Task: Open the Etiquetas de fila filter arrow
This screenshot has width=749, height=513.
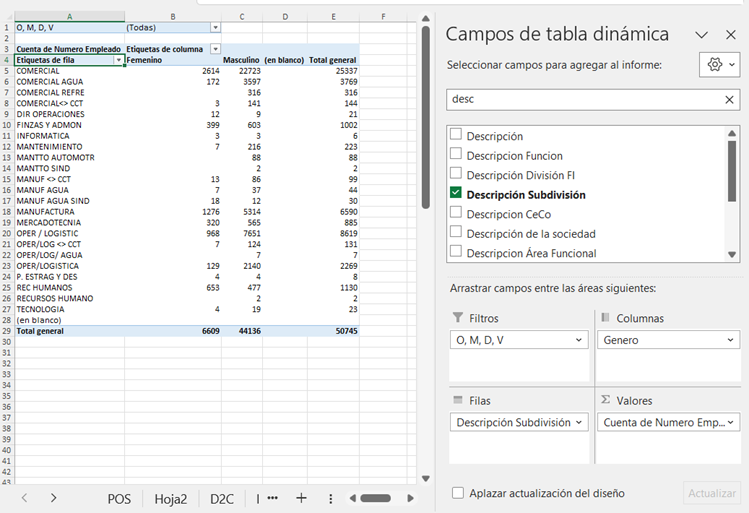Action: pyautogui.click(x=119, y=60)
